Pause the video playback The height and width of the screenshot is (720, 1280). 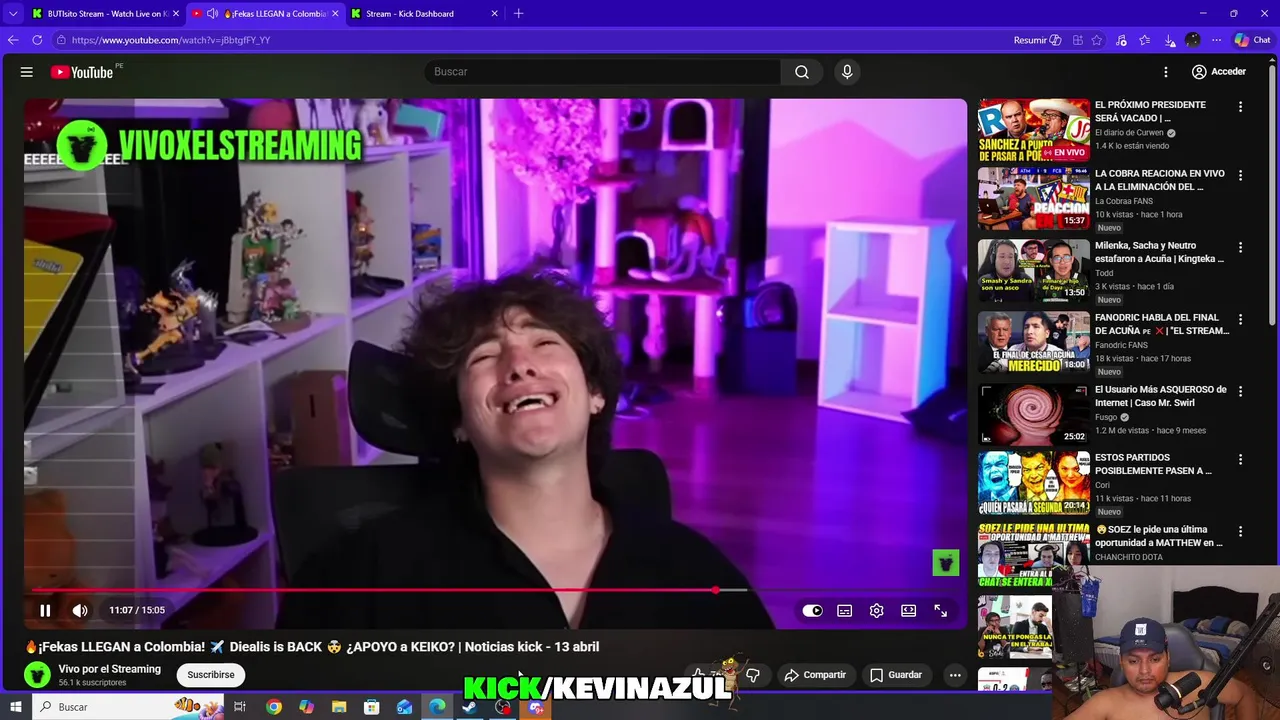[x=45, y=610]
